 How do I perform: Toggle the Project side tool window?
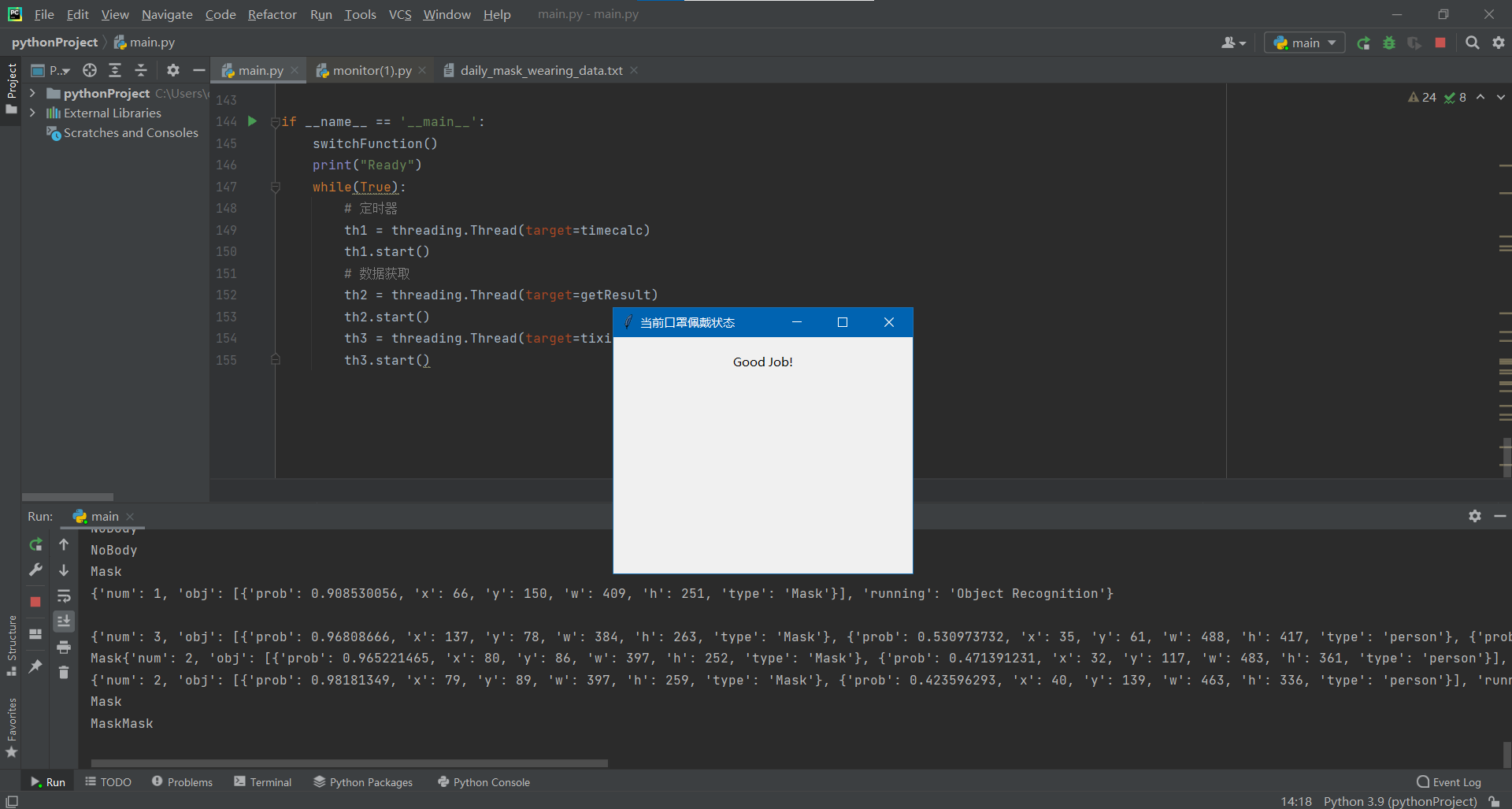click(11, 88)
